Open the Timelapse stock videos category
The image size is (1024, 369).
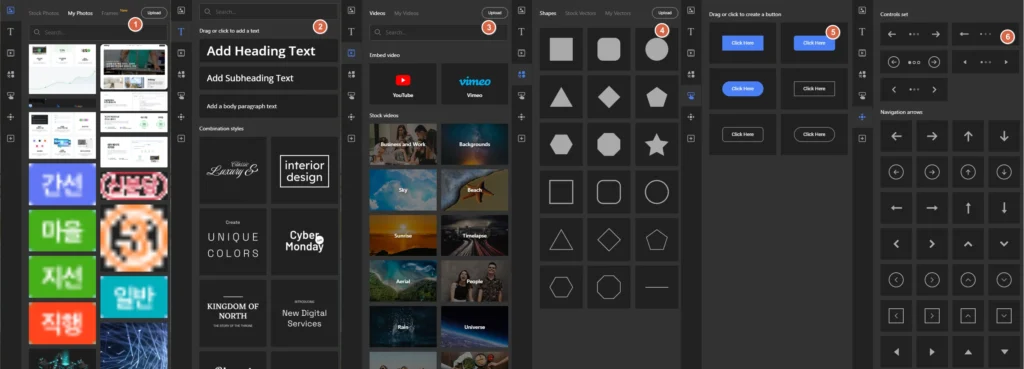(475, 235)
